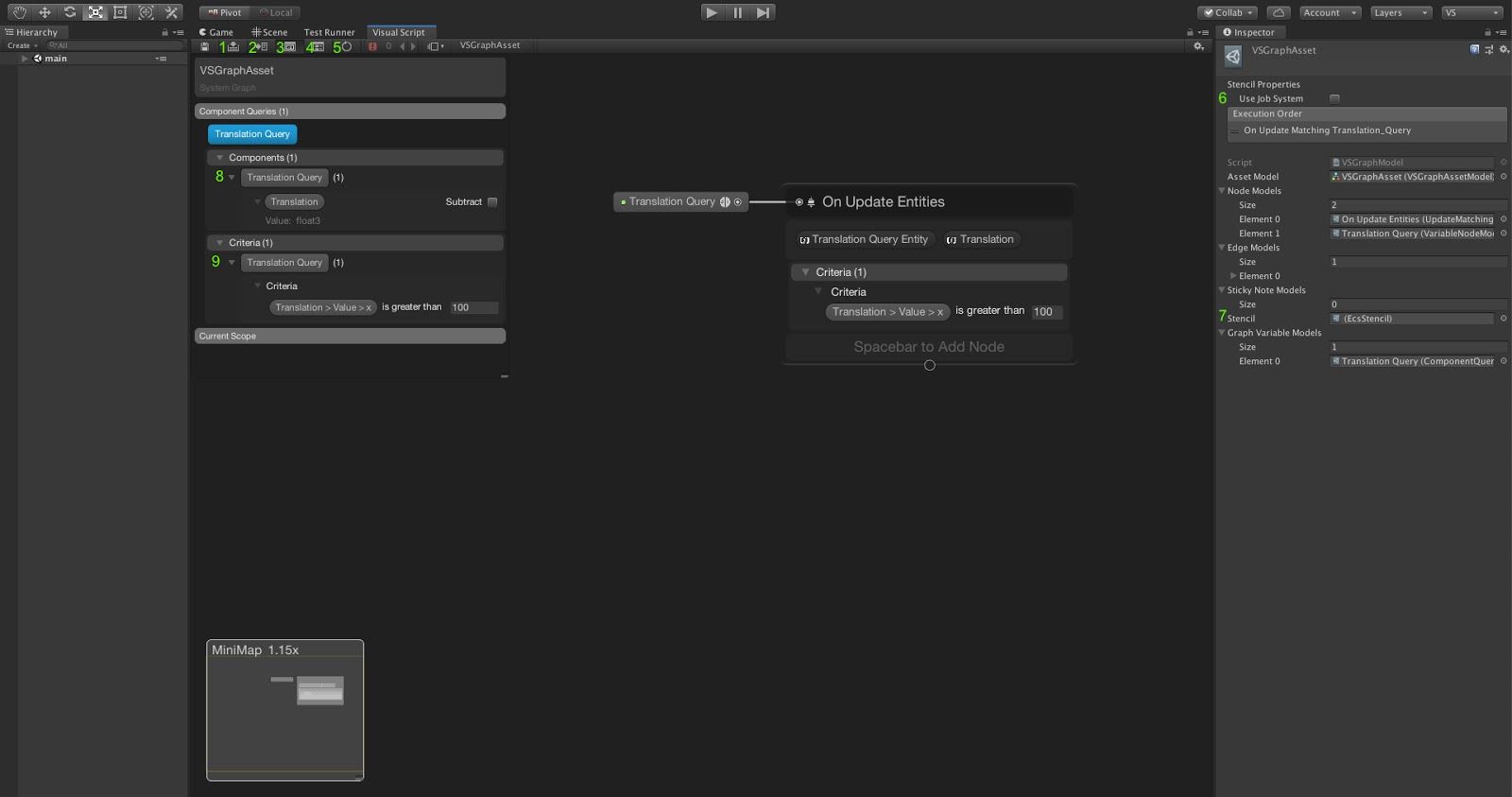Open the Account dropdown
1512x797 pixels.
point(1330,12)
